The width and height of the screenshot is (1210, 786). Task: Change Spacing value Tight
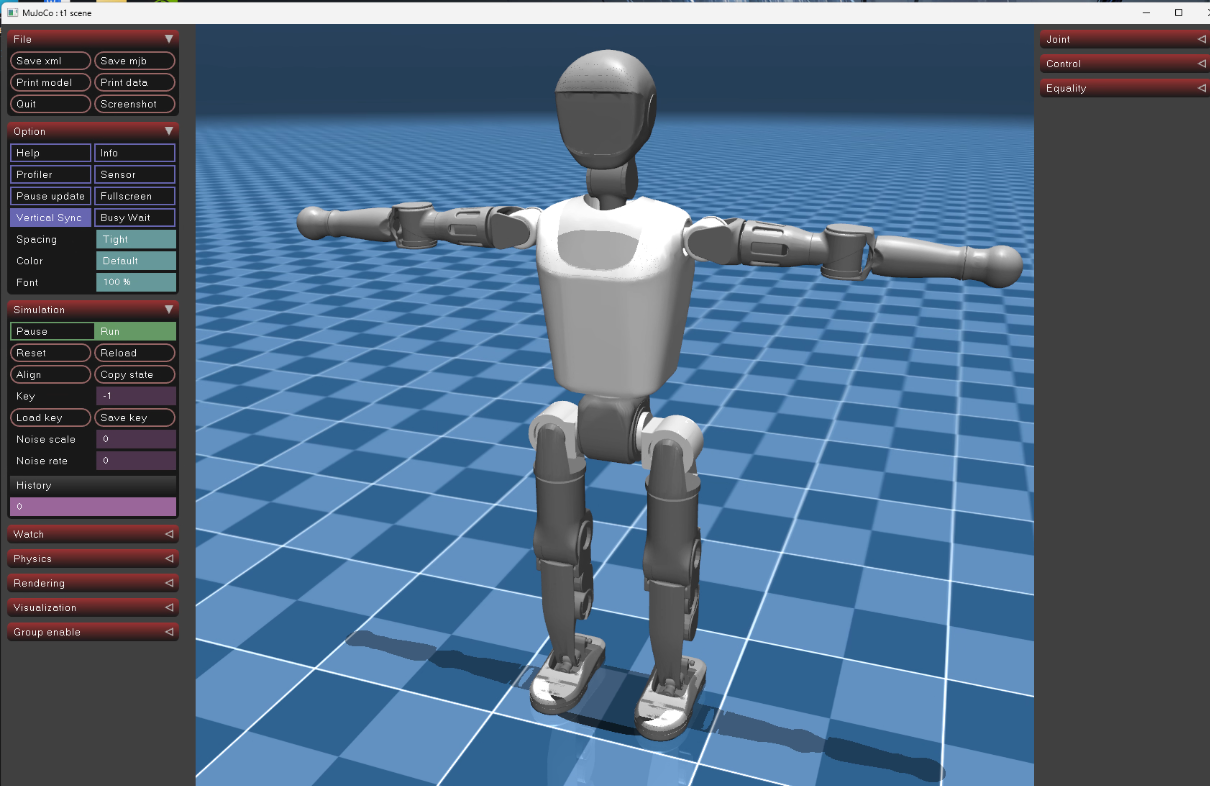[136, 240]
